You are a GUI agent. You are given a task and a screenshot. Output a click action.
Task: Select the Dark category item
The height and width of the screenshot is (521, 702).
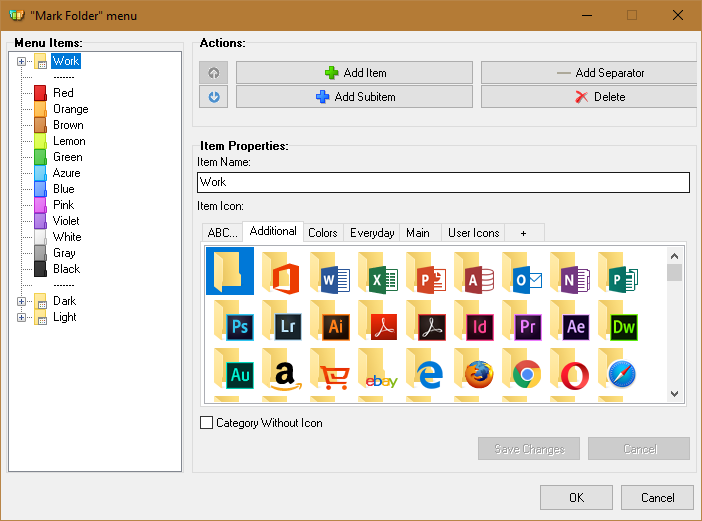[64, 301]
